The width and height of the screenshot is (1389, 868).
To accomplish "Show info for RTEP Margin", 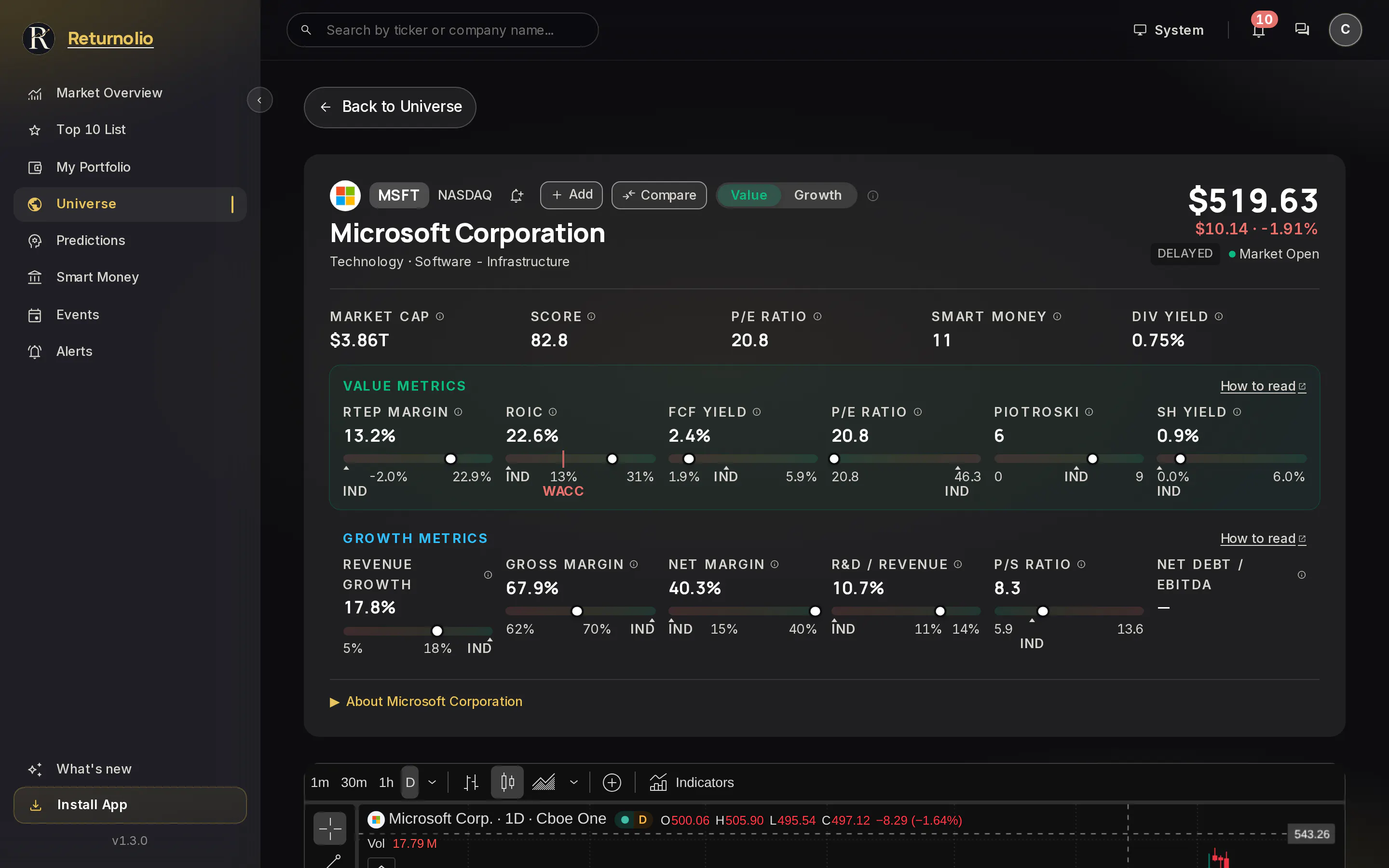I will click(458, 412).
